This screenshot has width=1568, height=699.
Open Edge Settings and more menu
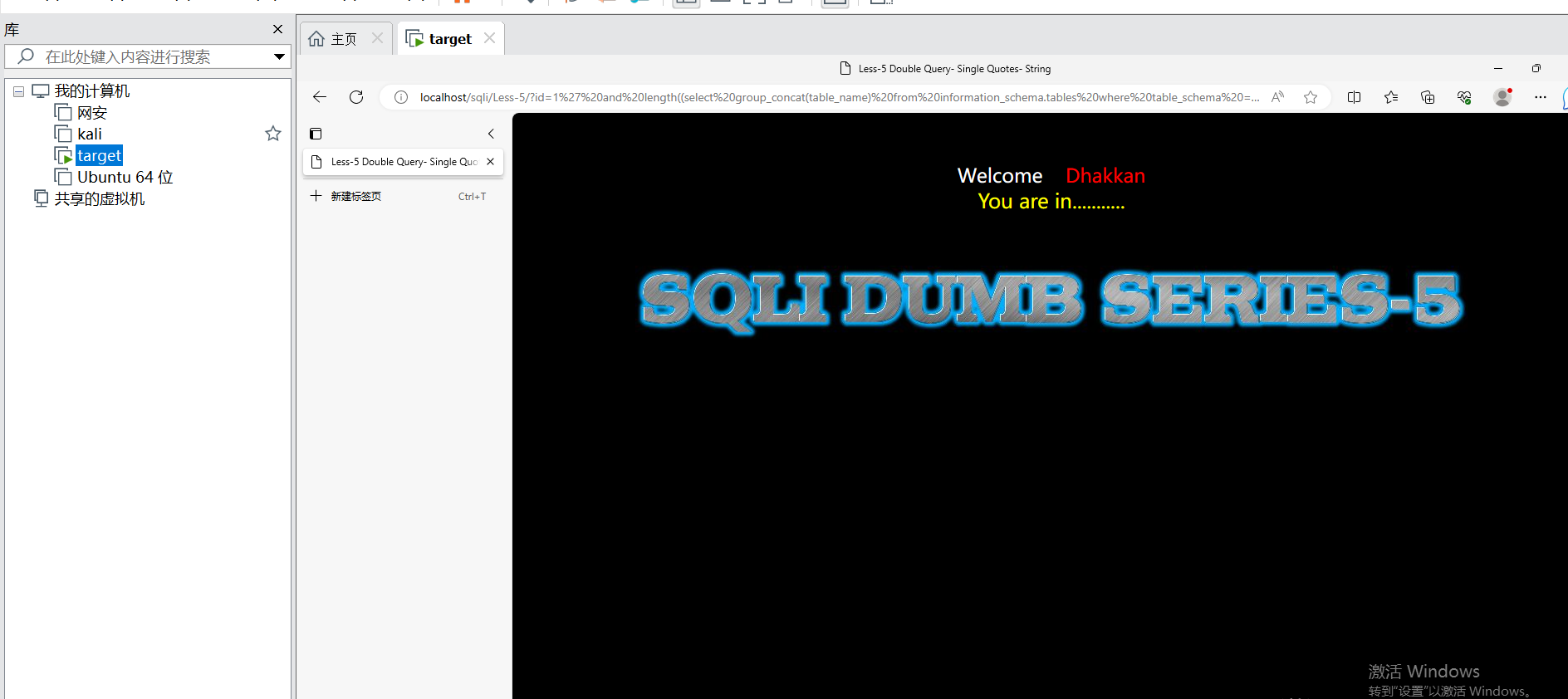pyautogui.click(x=1540, y=97)
